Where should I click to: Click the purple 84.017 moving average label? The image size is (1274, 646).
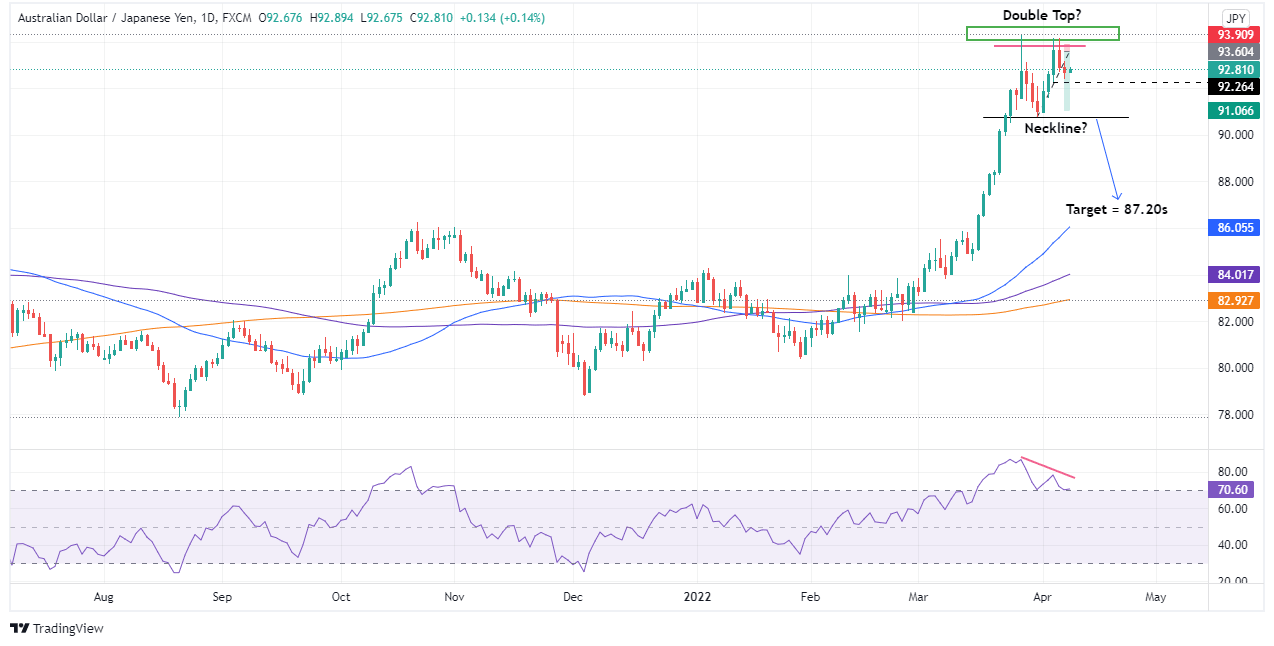(1235, 275)
